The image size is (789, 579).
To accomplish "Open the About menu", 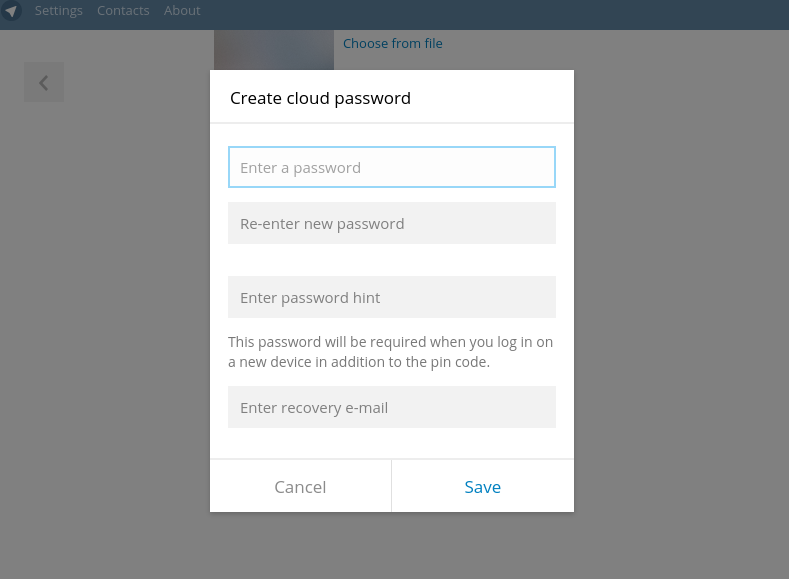I will (x=182, y=11).
